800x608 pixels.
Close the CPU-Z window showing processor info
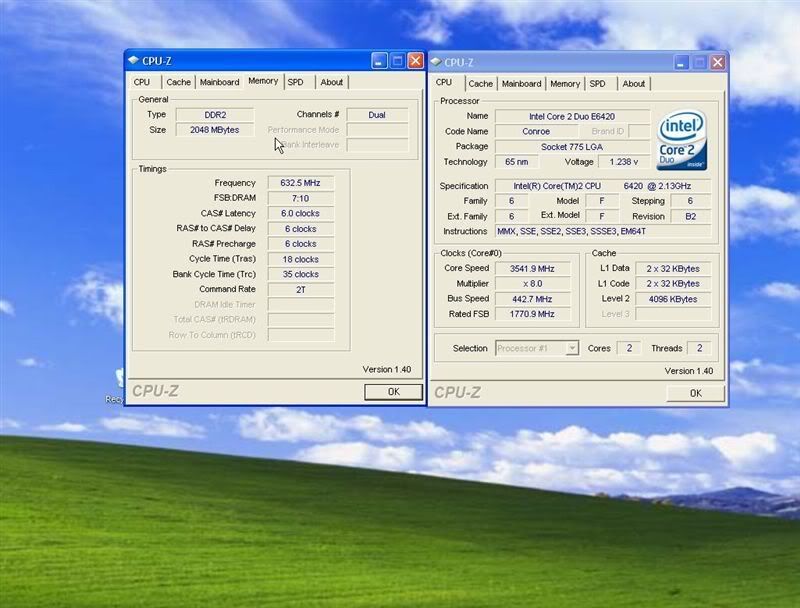[x=718, y=62]
